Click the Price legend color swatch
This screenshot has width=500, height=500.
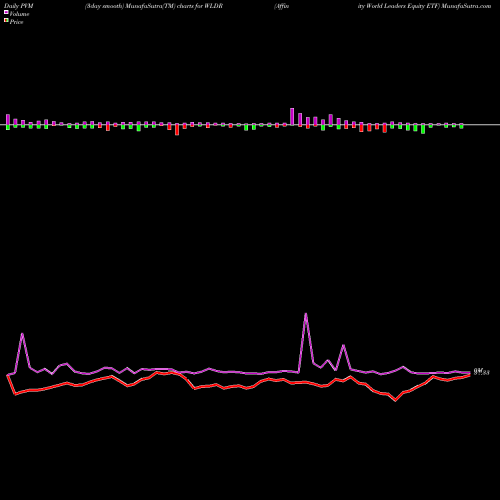[6, 21]
